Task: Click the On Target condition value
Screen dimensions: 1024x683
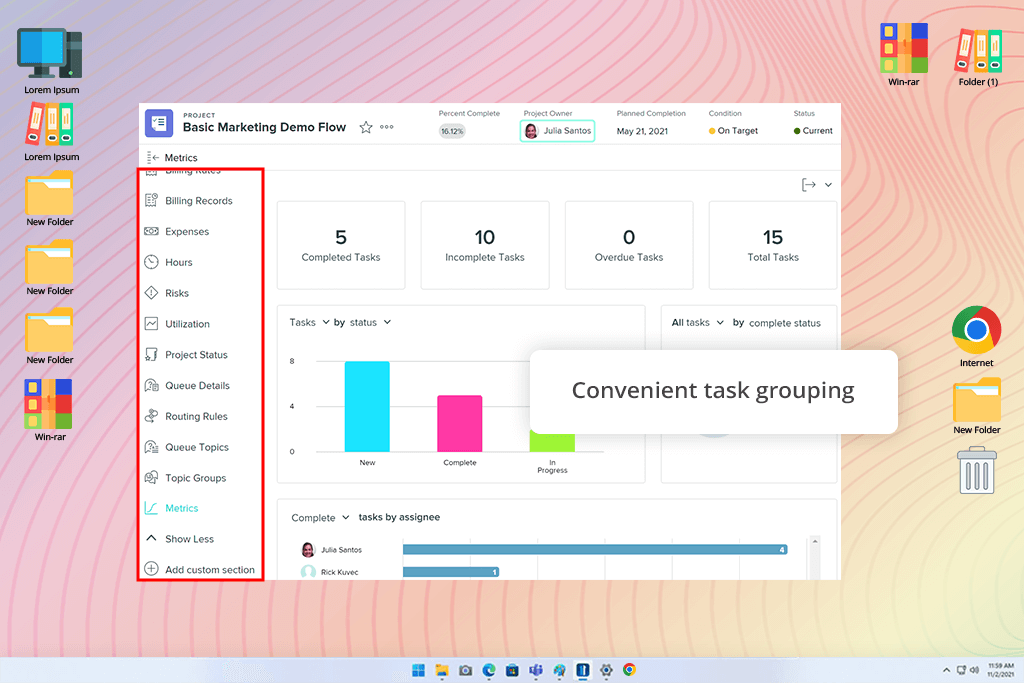Action: [733, 131]
